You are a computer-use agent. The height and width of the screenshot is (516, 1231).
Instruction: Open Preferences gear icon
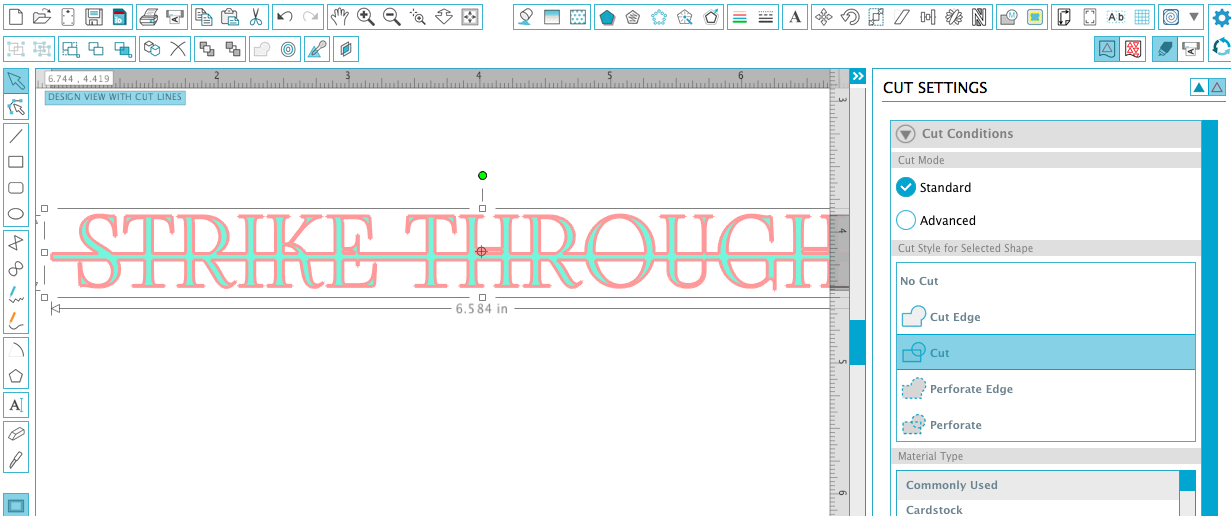[1220, 17]
